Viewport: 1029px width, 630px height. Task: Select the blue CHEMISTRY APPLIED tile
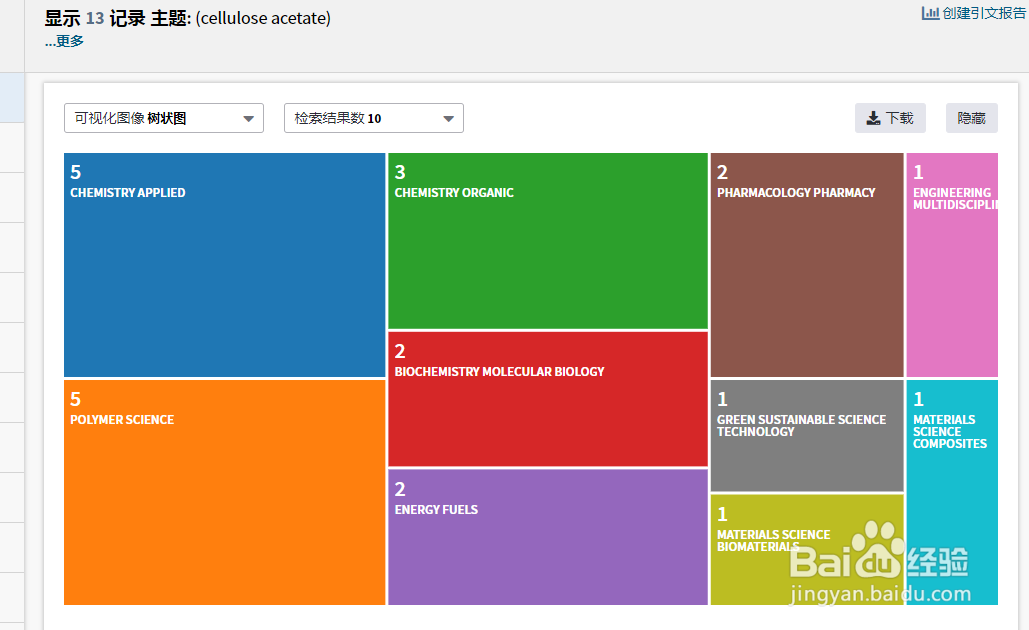224,265
